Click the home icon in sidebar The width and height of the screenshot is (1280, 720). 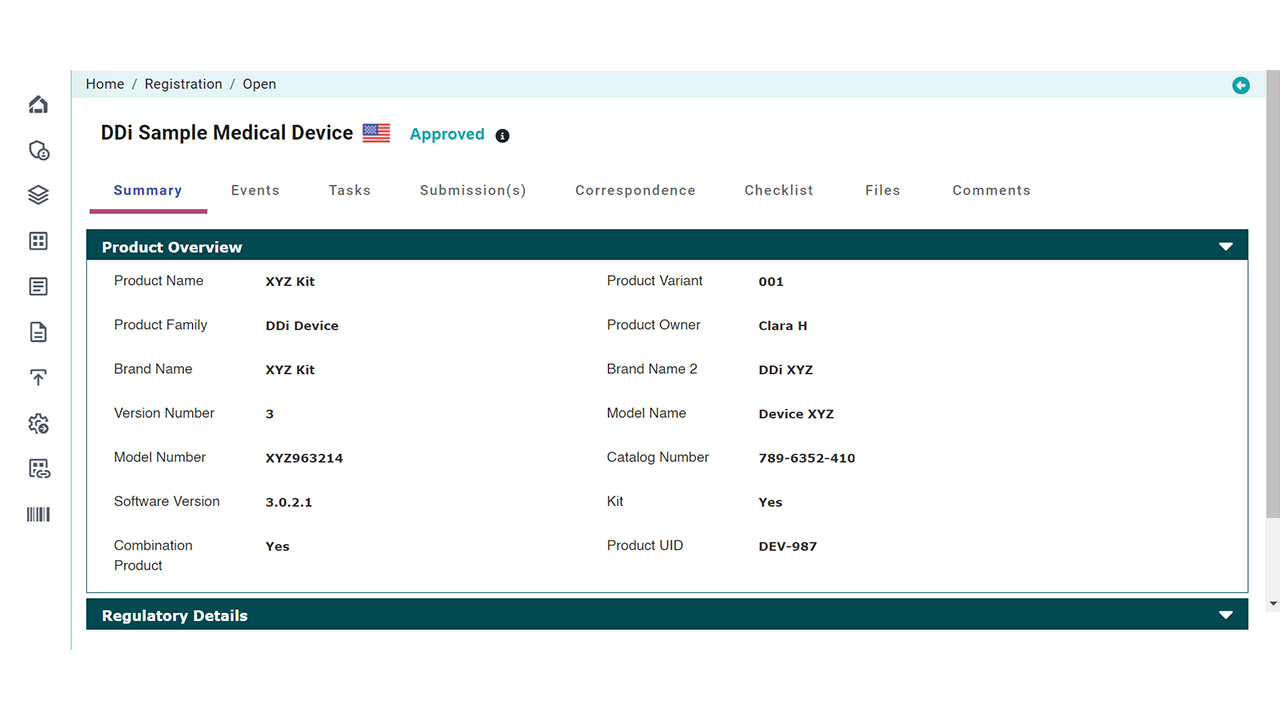coord(38,105)
